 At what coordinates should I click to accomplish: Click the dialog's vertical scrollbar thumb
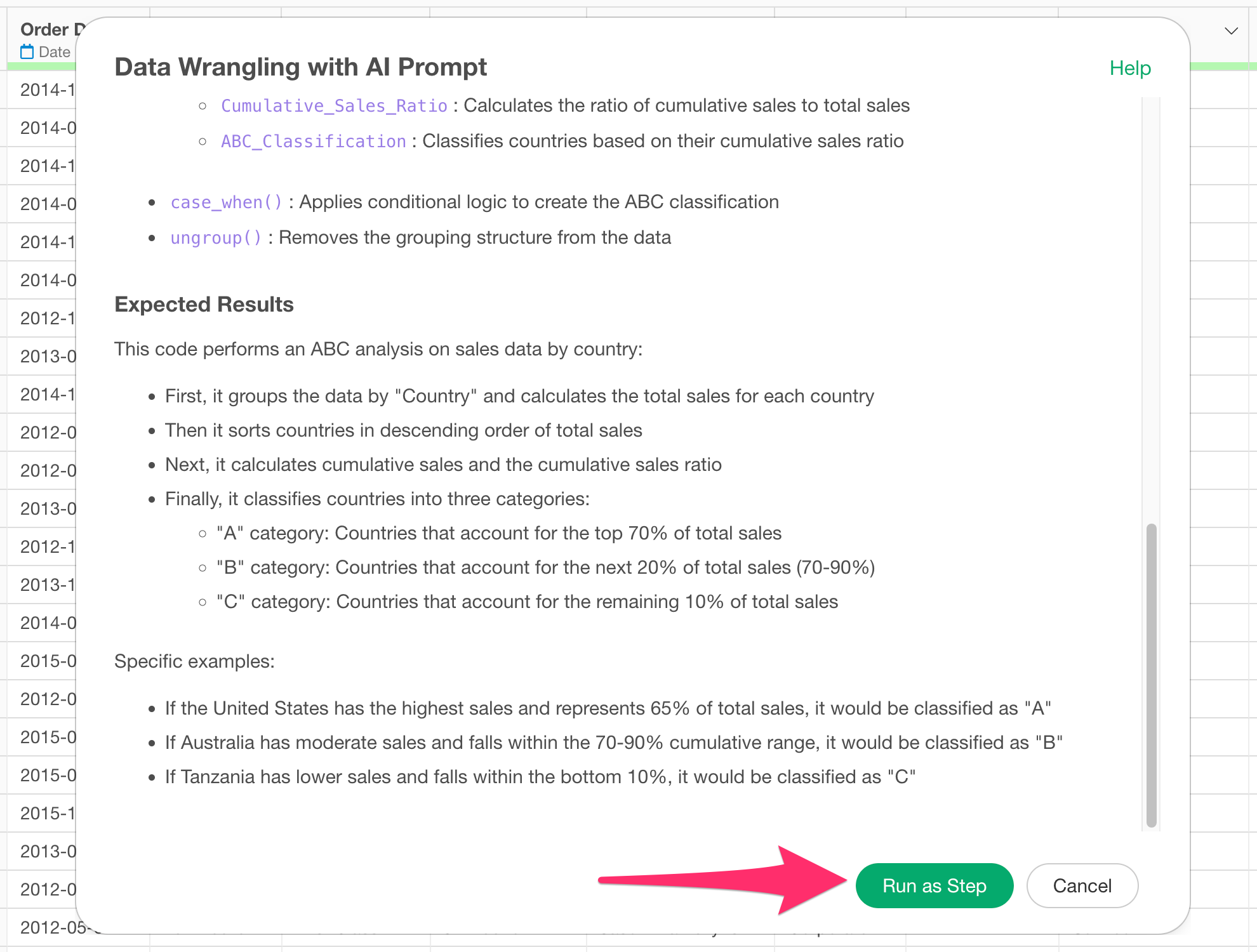coord(1151,675)
